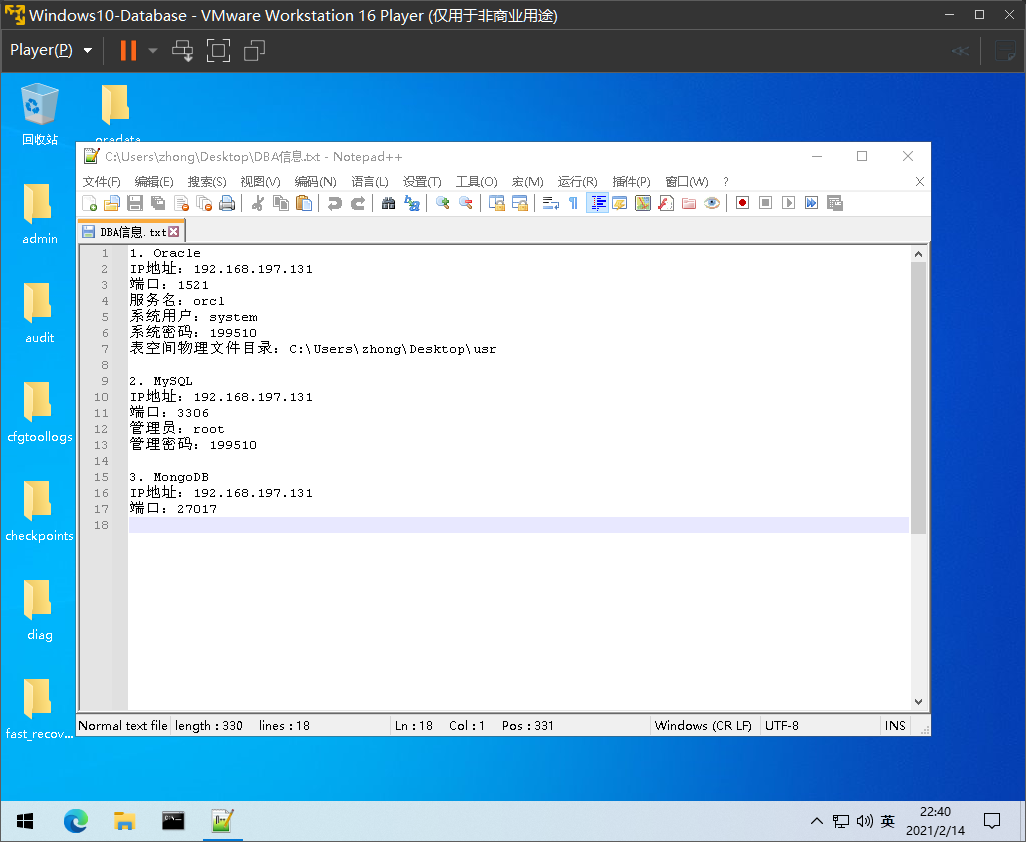Viewport: 1026px width, 842px height.
Task: Save the DBA信息.txt file with Save icon
Action: (135, 203)
